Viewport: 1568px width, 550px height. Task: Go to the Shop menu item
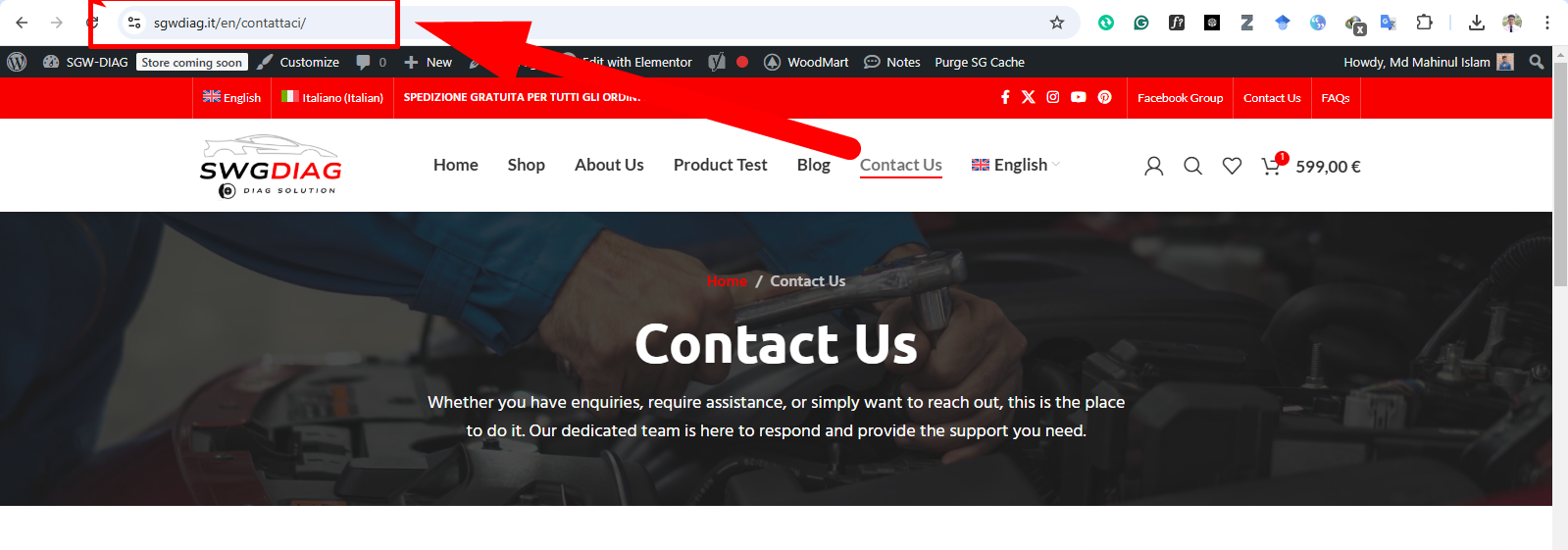click(527, 165)
